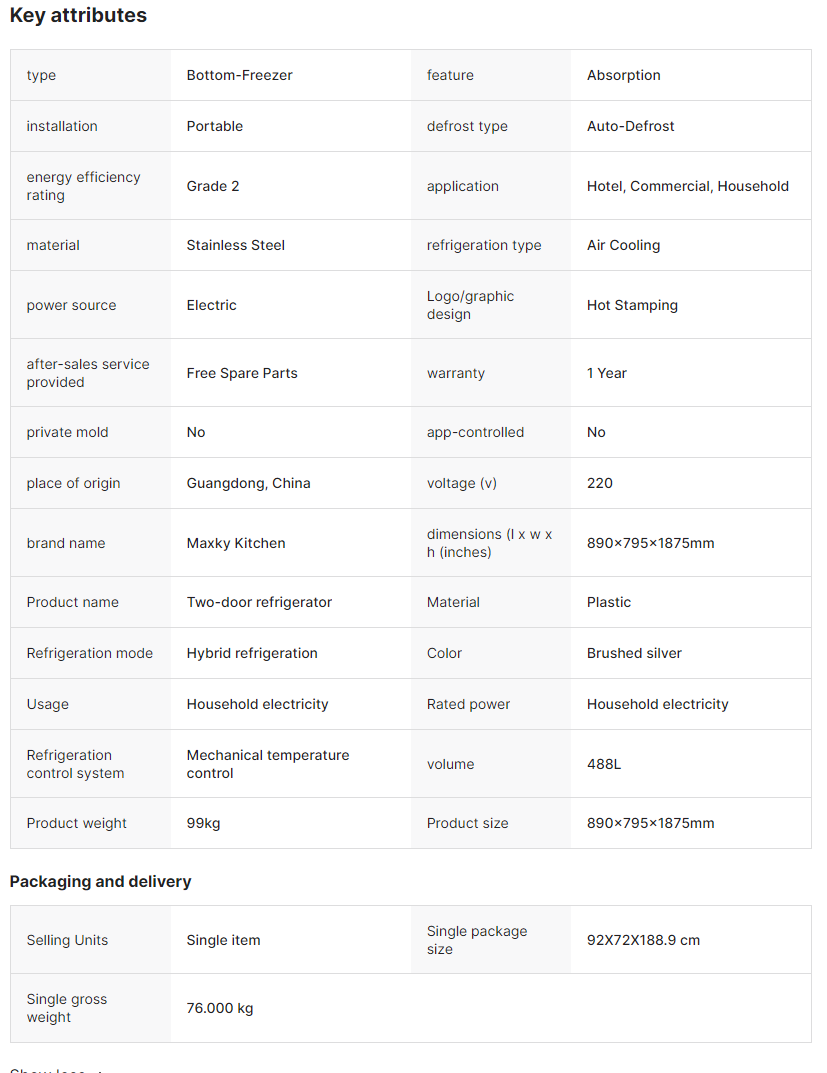
Task: Select the 488L volume value
Action: pos(604,764)
